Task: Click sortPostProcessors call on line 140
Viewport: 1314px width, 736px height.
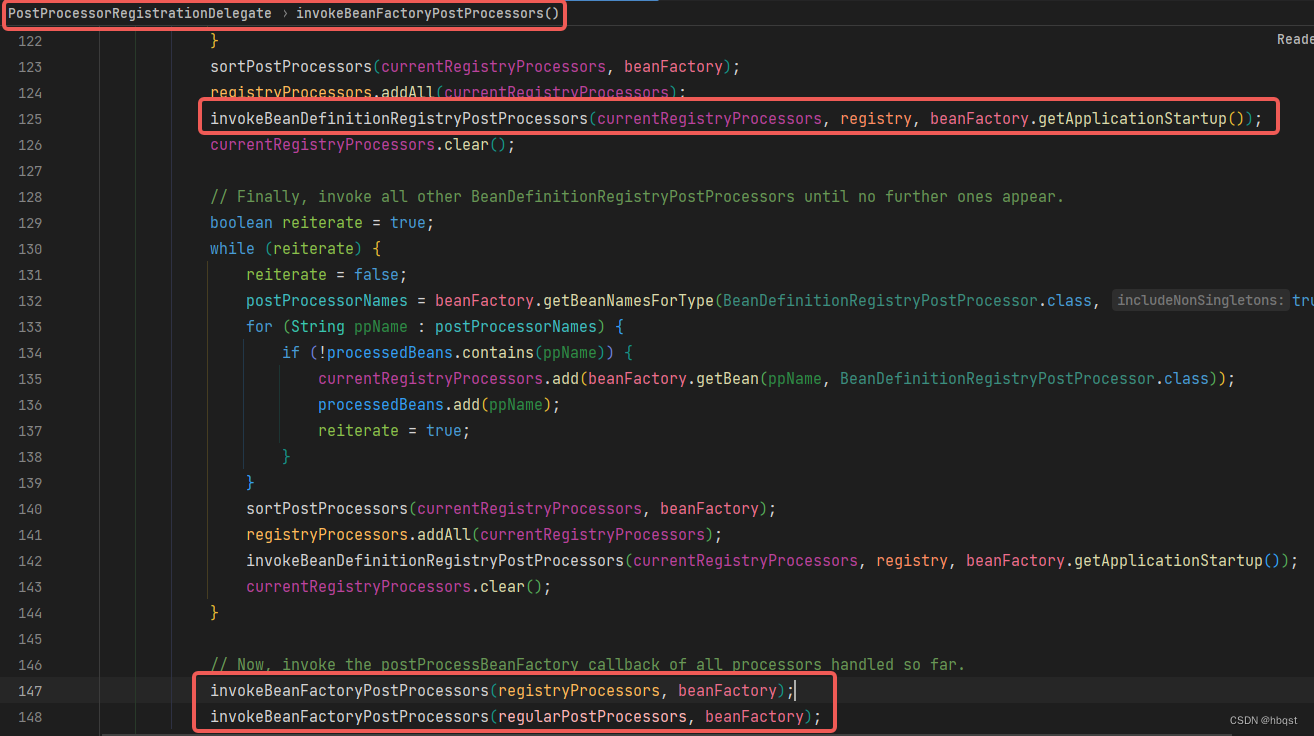Action: click(327, 509)
